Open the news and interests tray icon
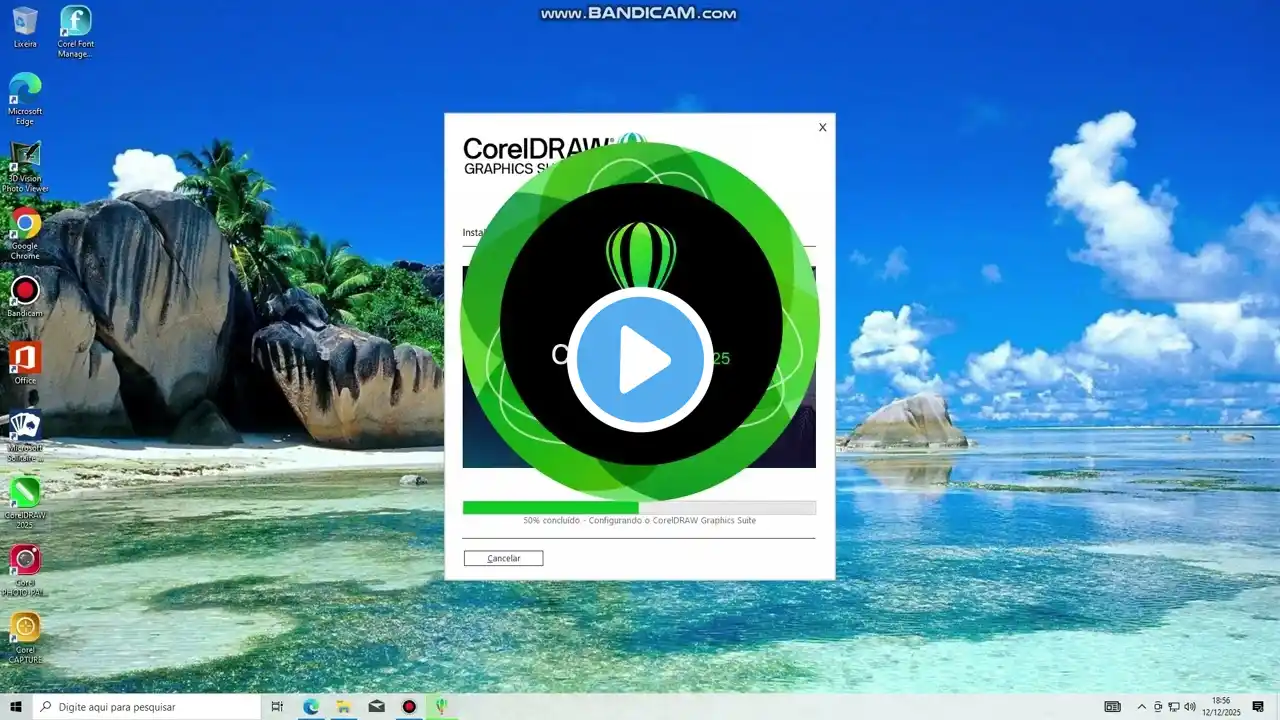The image size is (1280, 720). (x=1112, y=707)
